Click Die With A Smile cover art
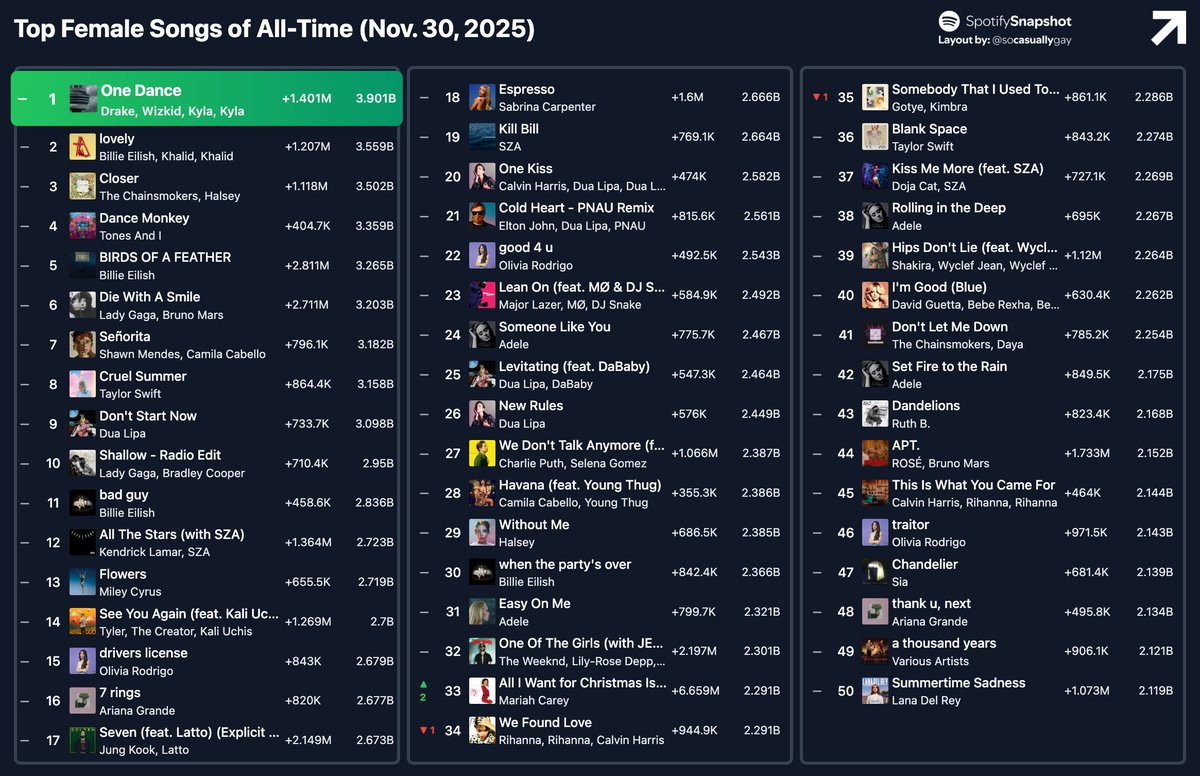 click(x=83, y=305)
